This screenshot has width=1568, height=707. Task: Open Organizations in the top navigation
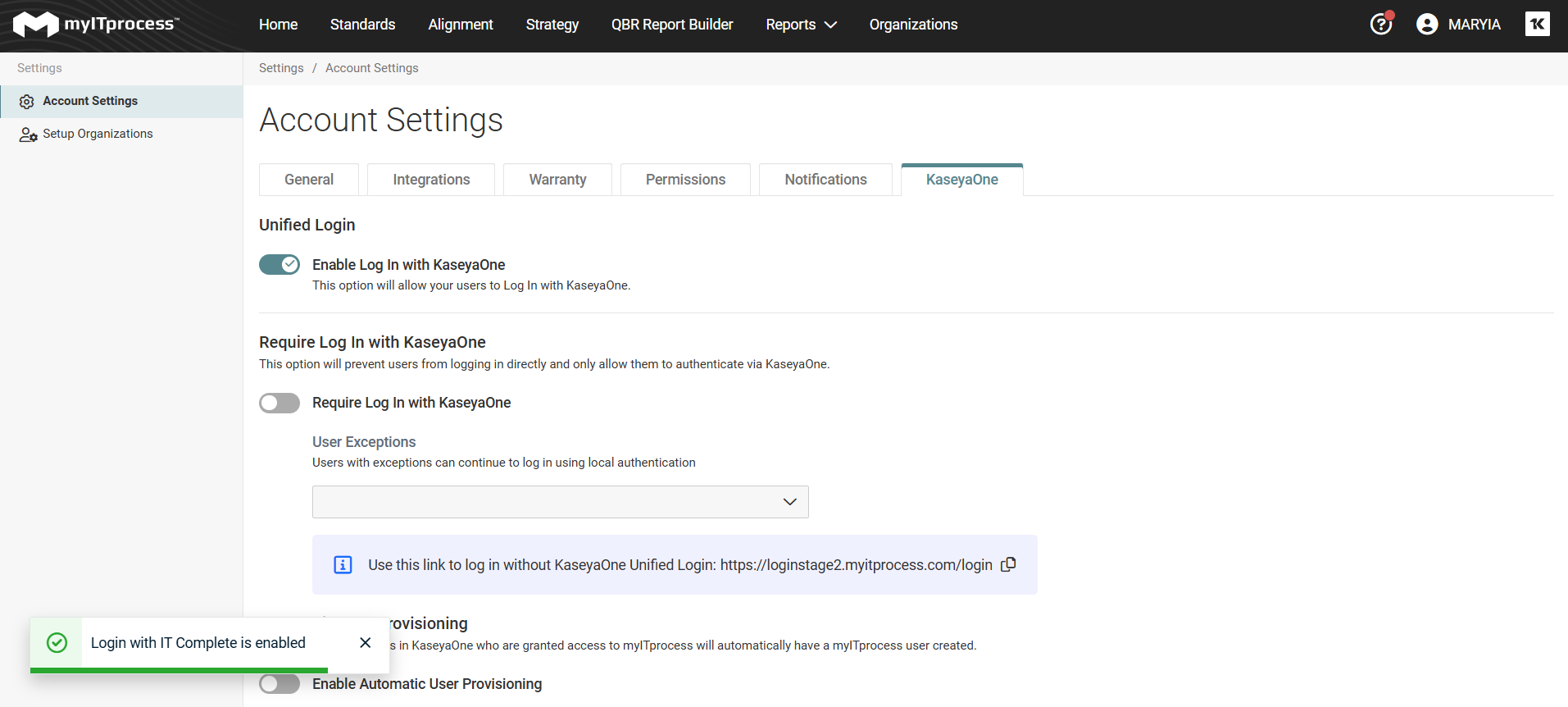[x=913, y=25]
